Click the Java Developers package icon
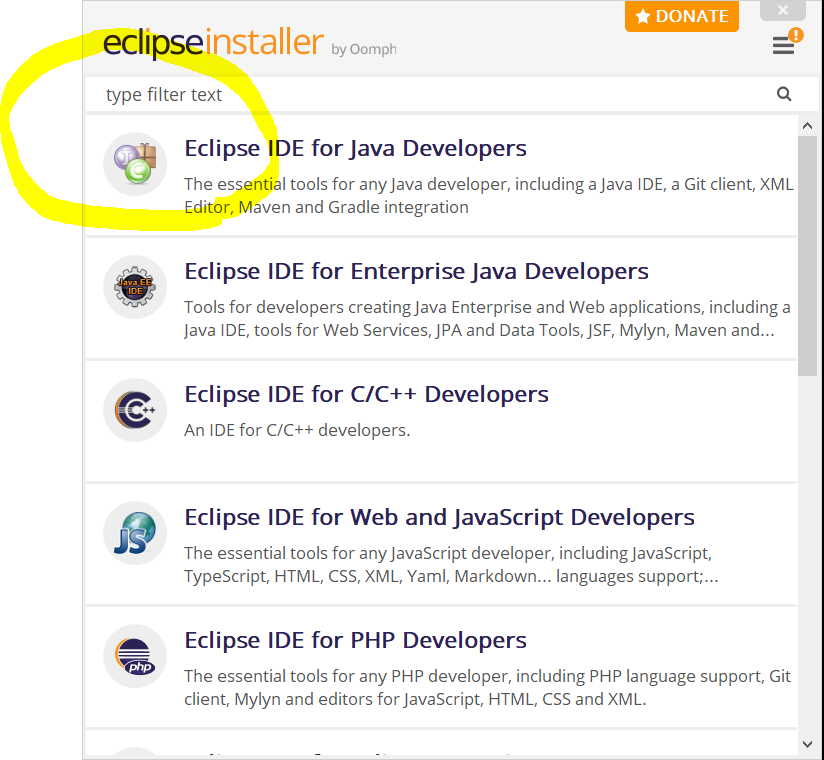This screenshot has height=760, width=824. [135, 164]
